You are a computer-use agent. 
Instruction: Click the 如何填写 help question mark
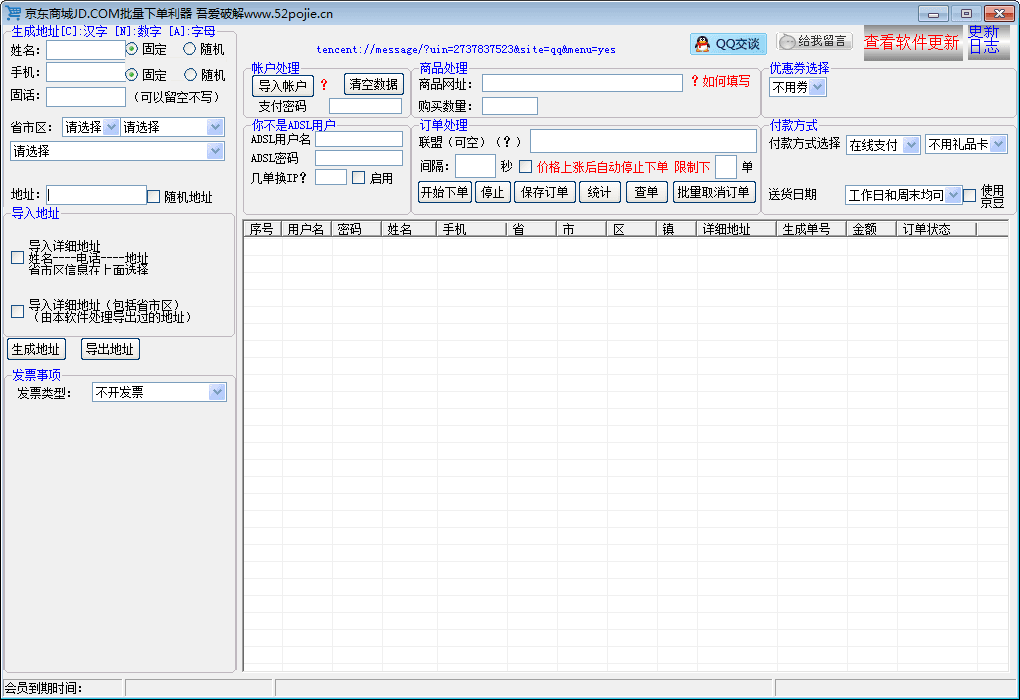click(x=695, y=82)
